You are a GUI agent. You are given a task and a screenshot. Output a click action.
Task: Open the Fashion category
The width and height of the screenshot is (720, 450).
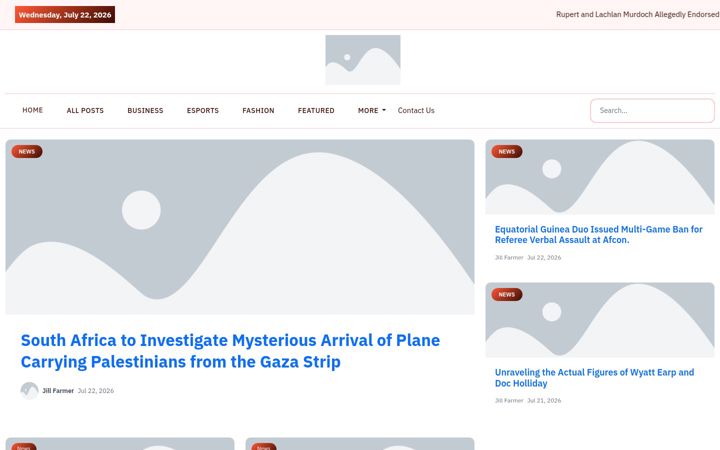pyautogui.click(x=258, y=111)
